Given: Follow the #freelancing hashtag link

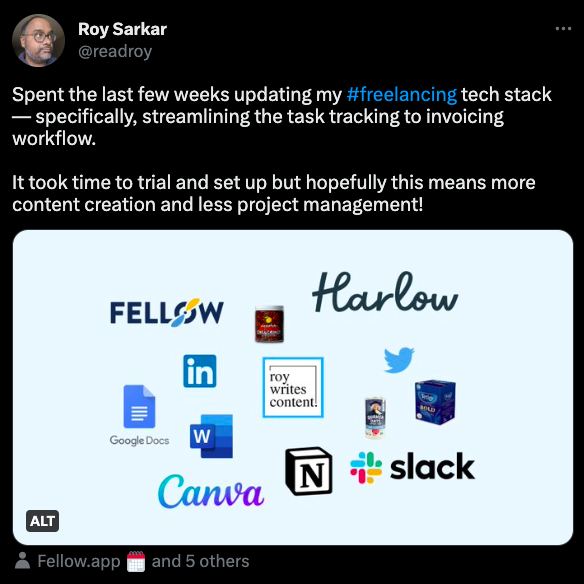Looking at the screenshot, I should point(402,94).
